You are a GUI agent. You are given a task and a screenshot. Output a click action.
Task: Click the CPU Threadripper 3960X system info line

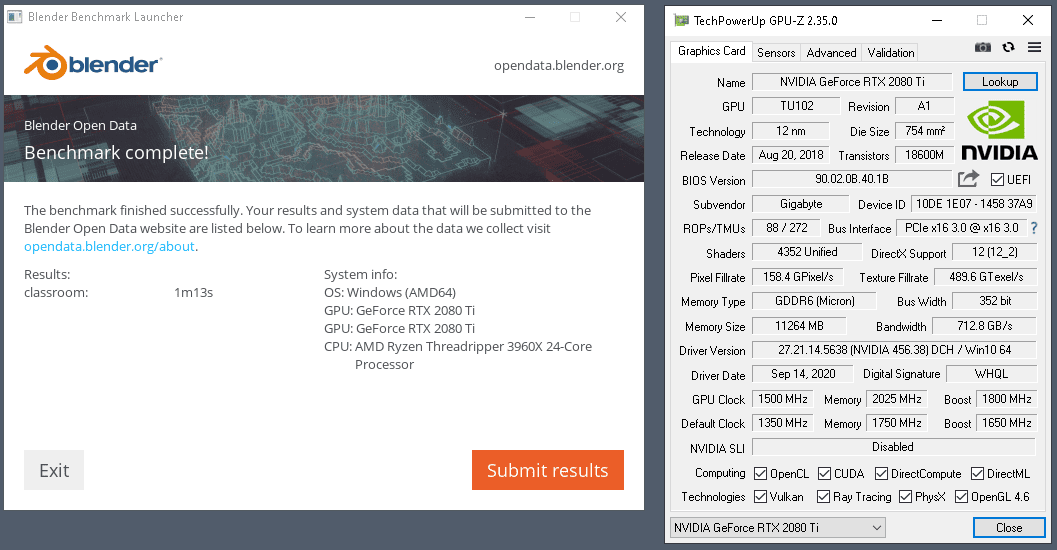point(458,355)
